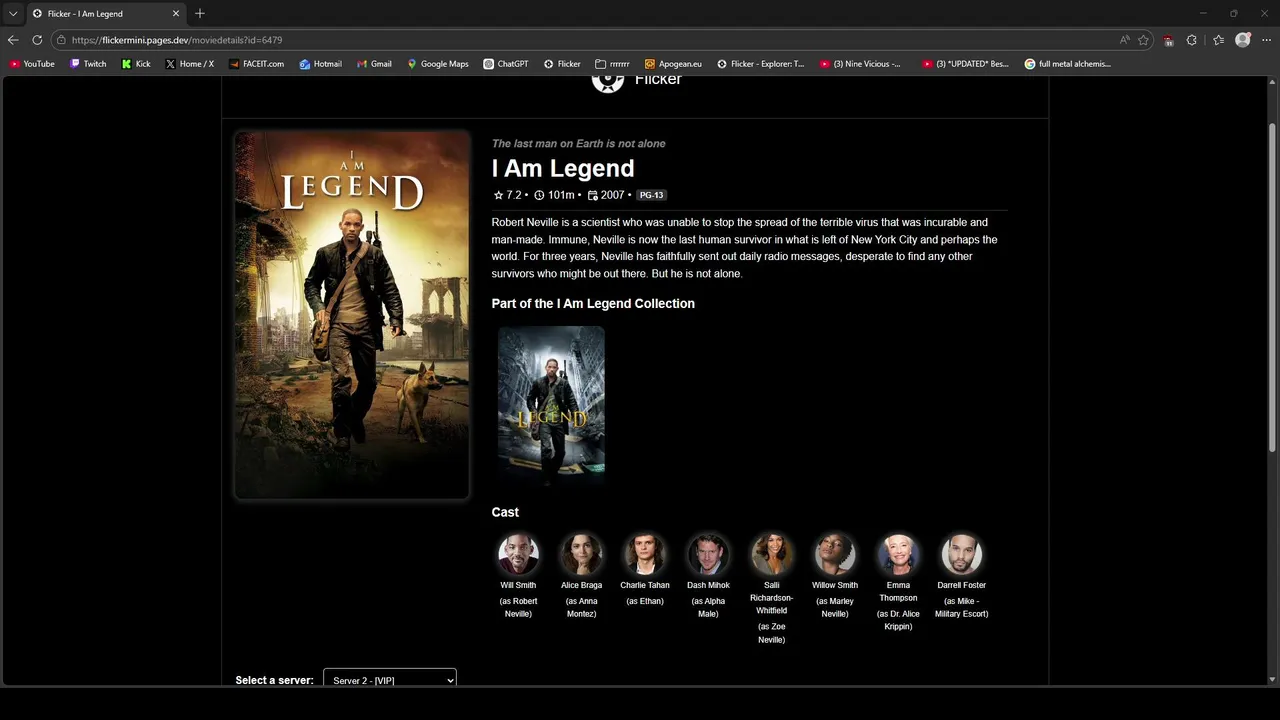Open the Kick bookmark

tap(136, 64)
